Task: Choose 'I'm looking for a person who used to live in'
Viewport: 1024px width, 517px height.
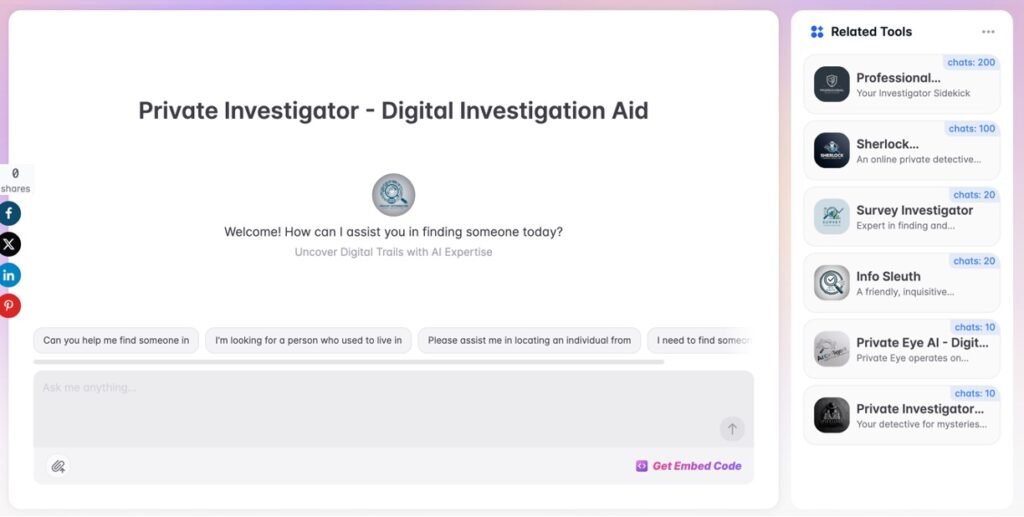Action: click(308, 340)
